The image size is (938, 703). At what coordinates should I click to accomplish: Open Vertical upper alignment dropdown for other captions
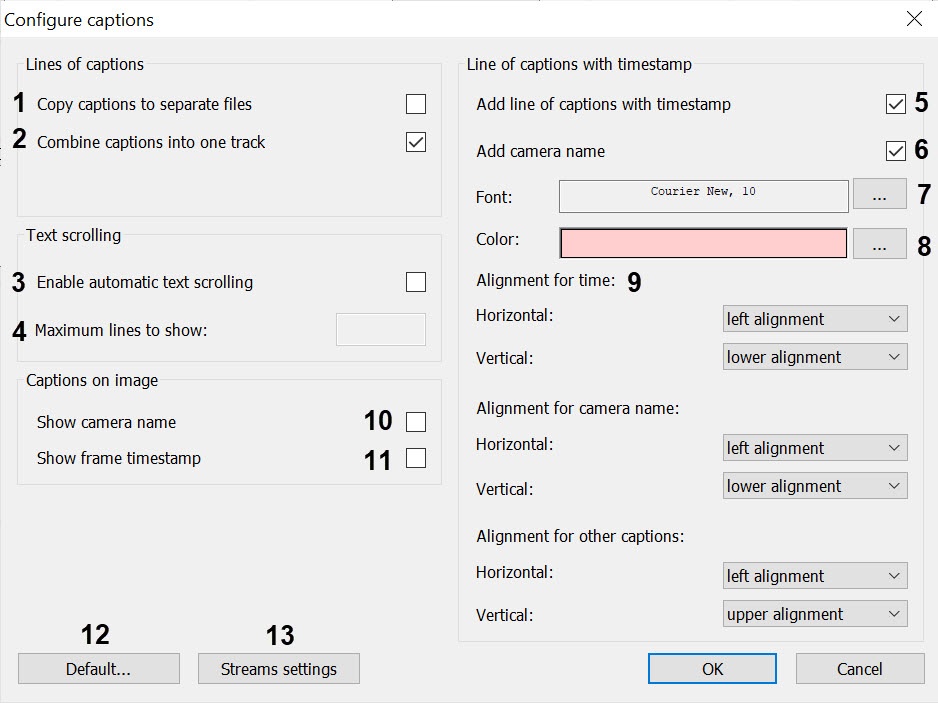pyautogui.click(x=814, y=614)
